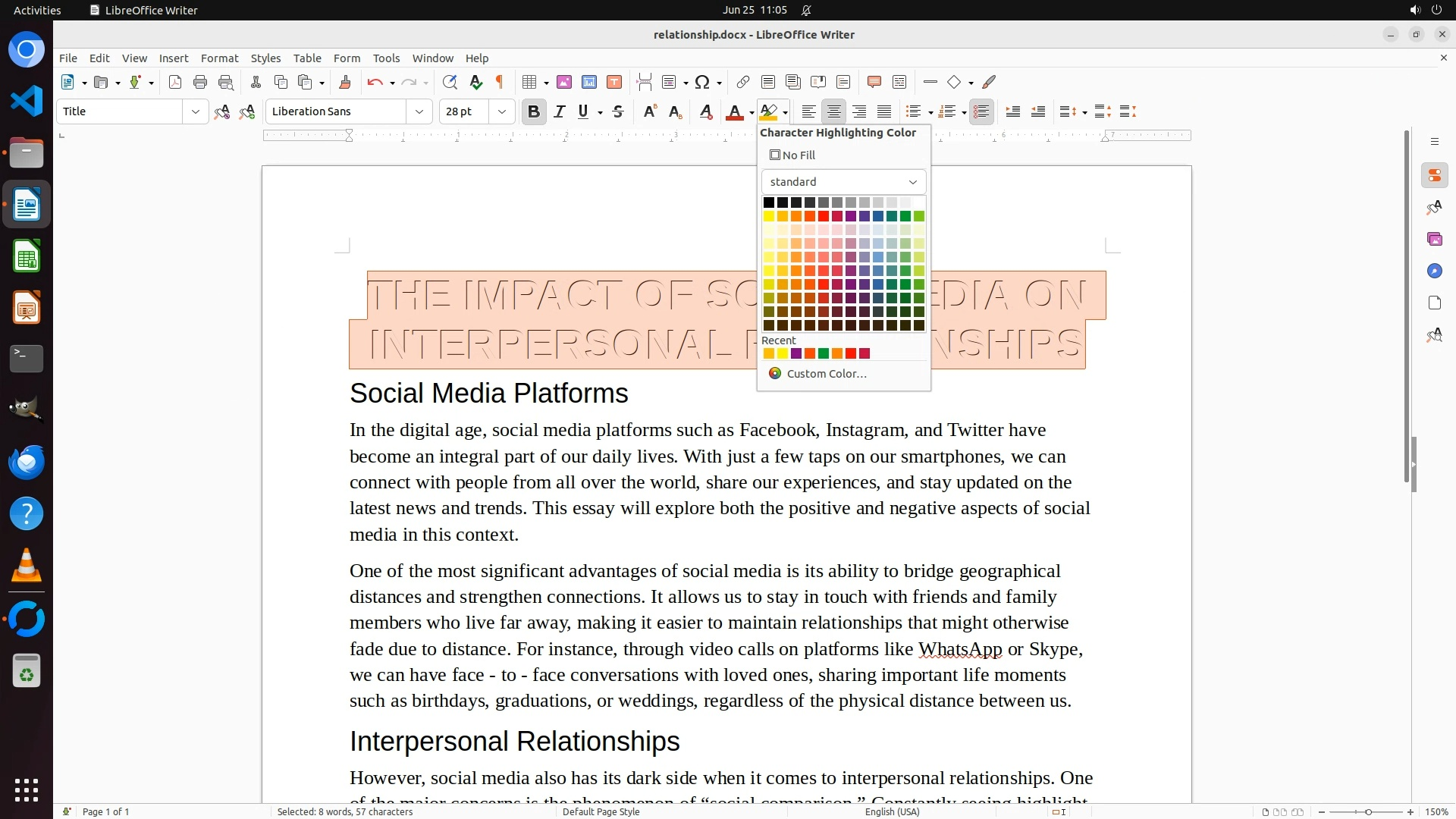Expand the Paragraph Style Title dropdown

tap(195, 112)
